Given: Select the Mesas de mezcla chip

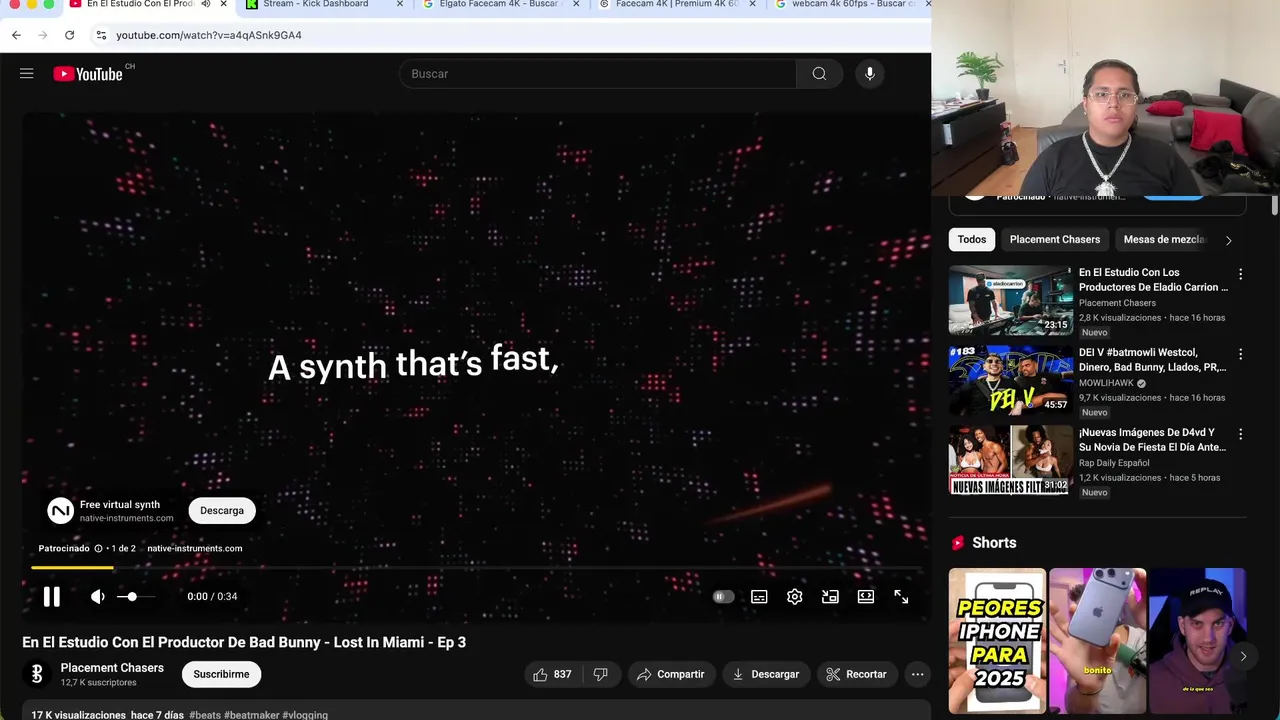Looking at the screenshot, I should tap(1164, 239).
